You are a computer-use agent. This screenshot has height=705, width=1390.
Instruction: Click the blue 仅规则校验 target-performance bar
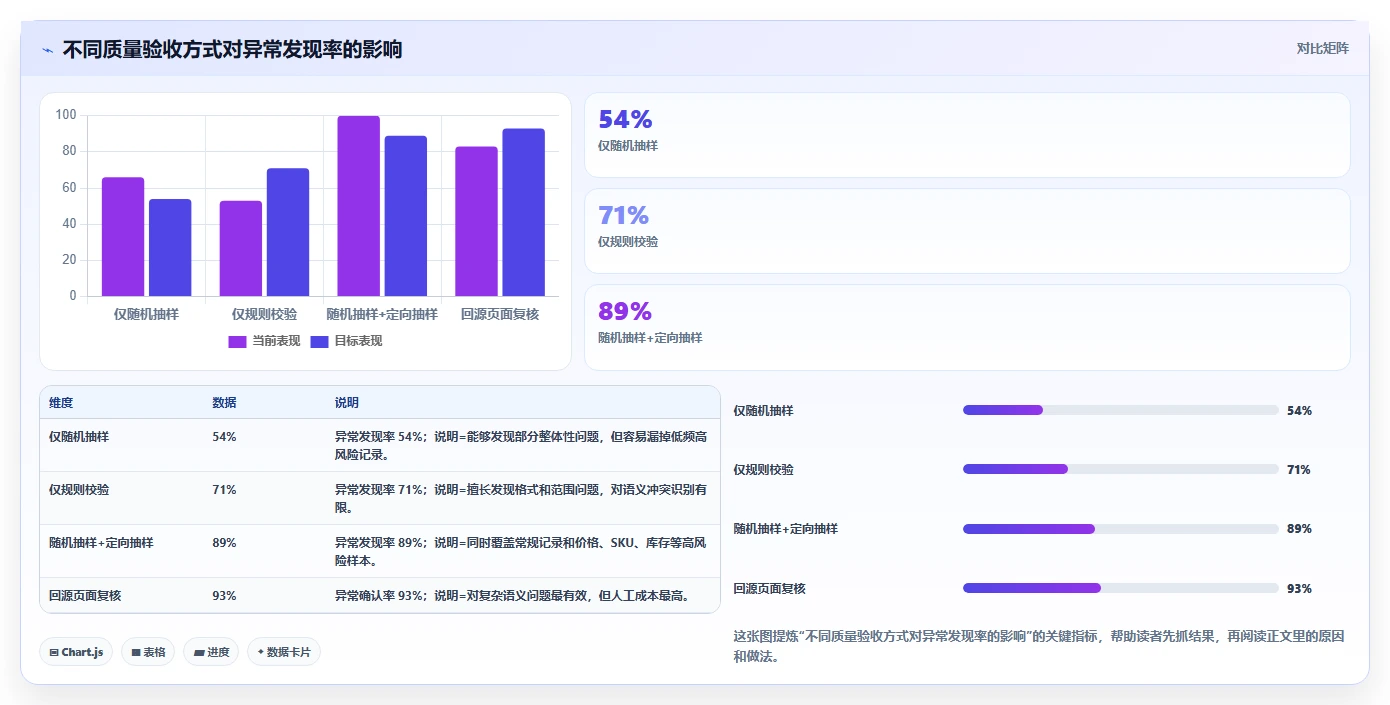288,232
